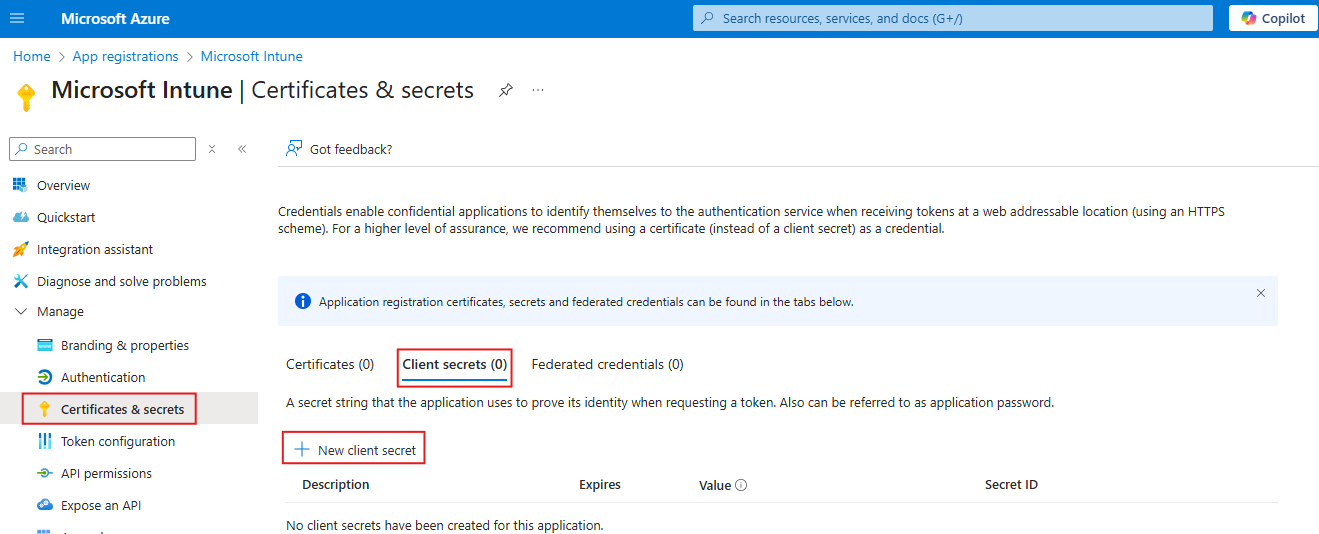The height and width of the screenshot is (534, 1319).
Task: Select Certificates & secrets in sidebar
Action: pyautogui.click(x=122, y=409)
